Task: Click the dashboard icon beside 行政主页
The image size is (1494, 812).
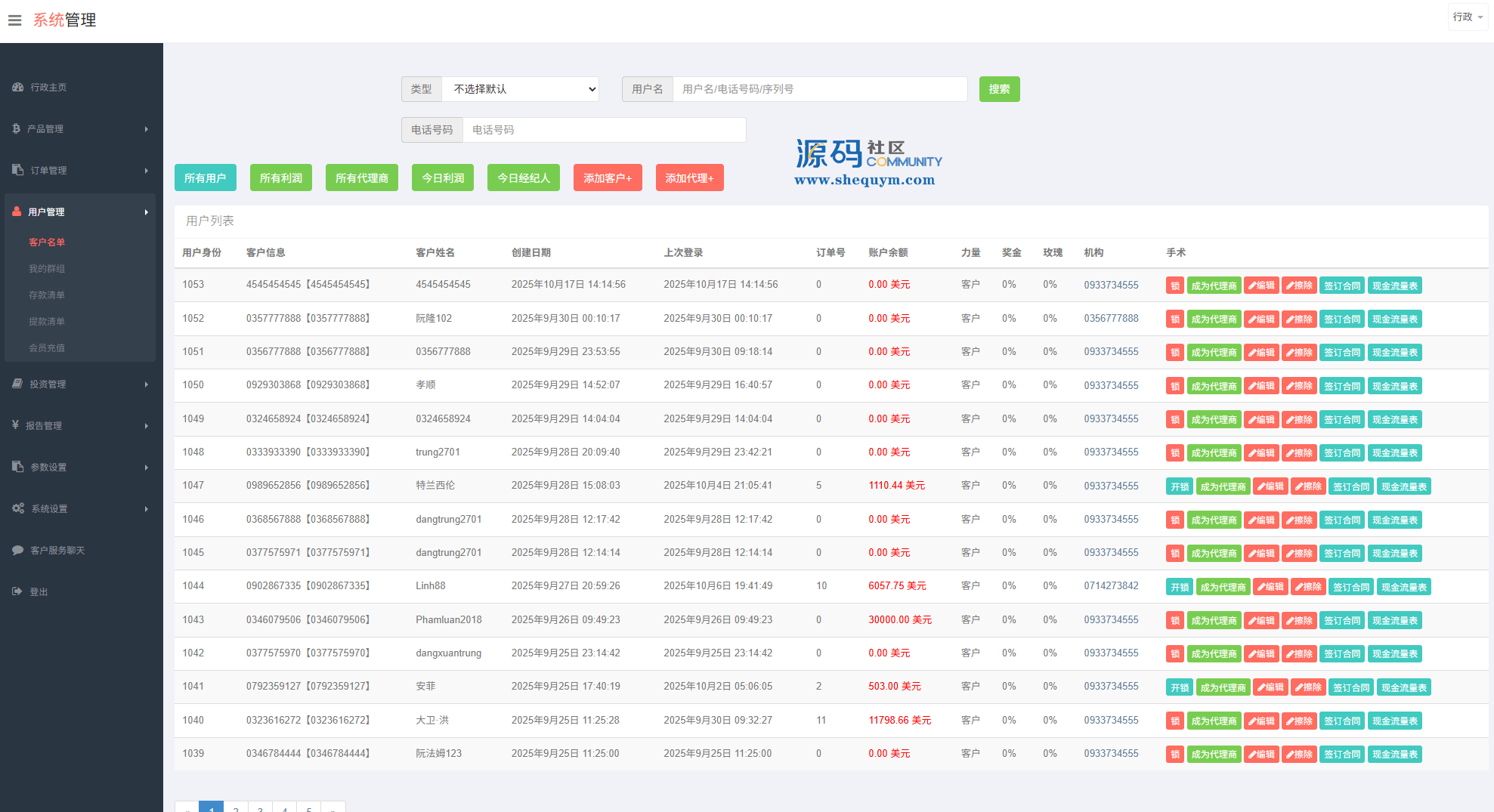Action: point(17,88)
